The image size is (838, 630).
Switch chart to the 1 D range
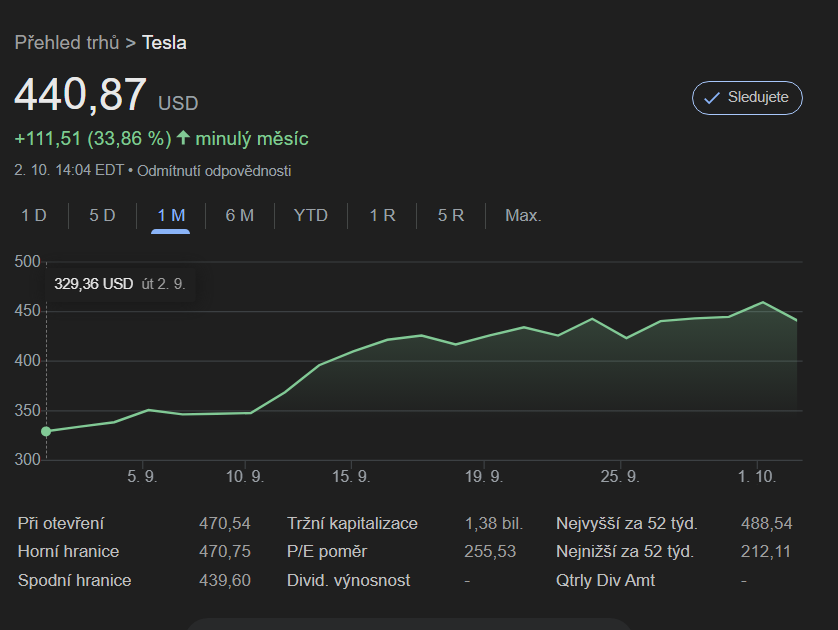tap(34, 215)
